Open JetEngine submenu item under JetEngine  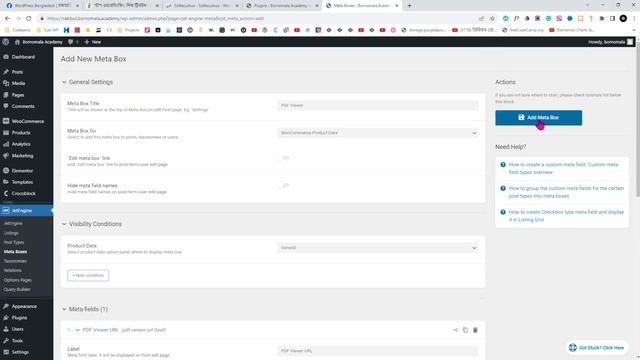tap(13, 224)
